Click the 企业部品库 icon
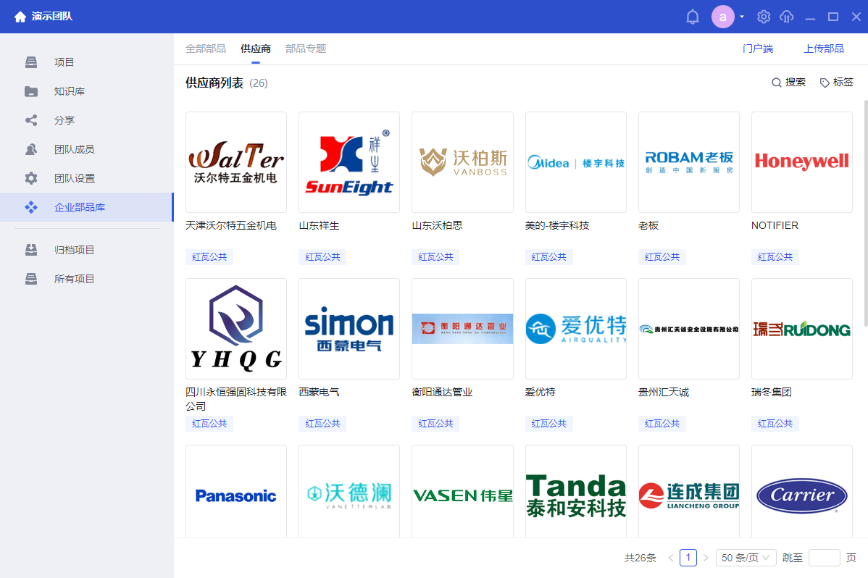 tap(31, 207)
